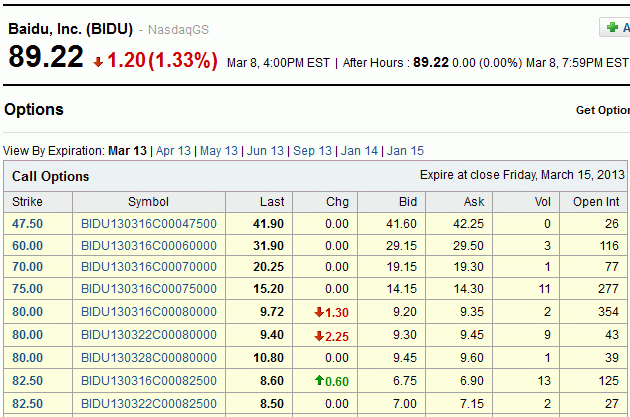This screenshot has height=417, width=630.
Task: Click the red down arrow next to 2.25
Action: [x=319, y=336]
